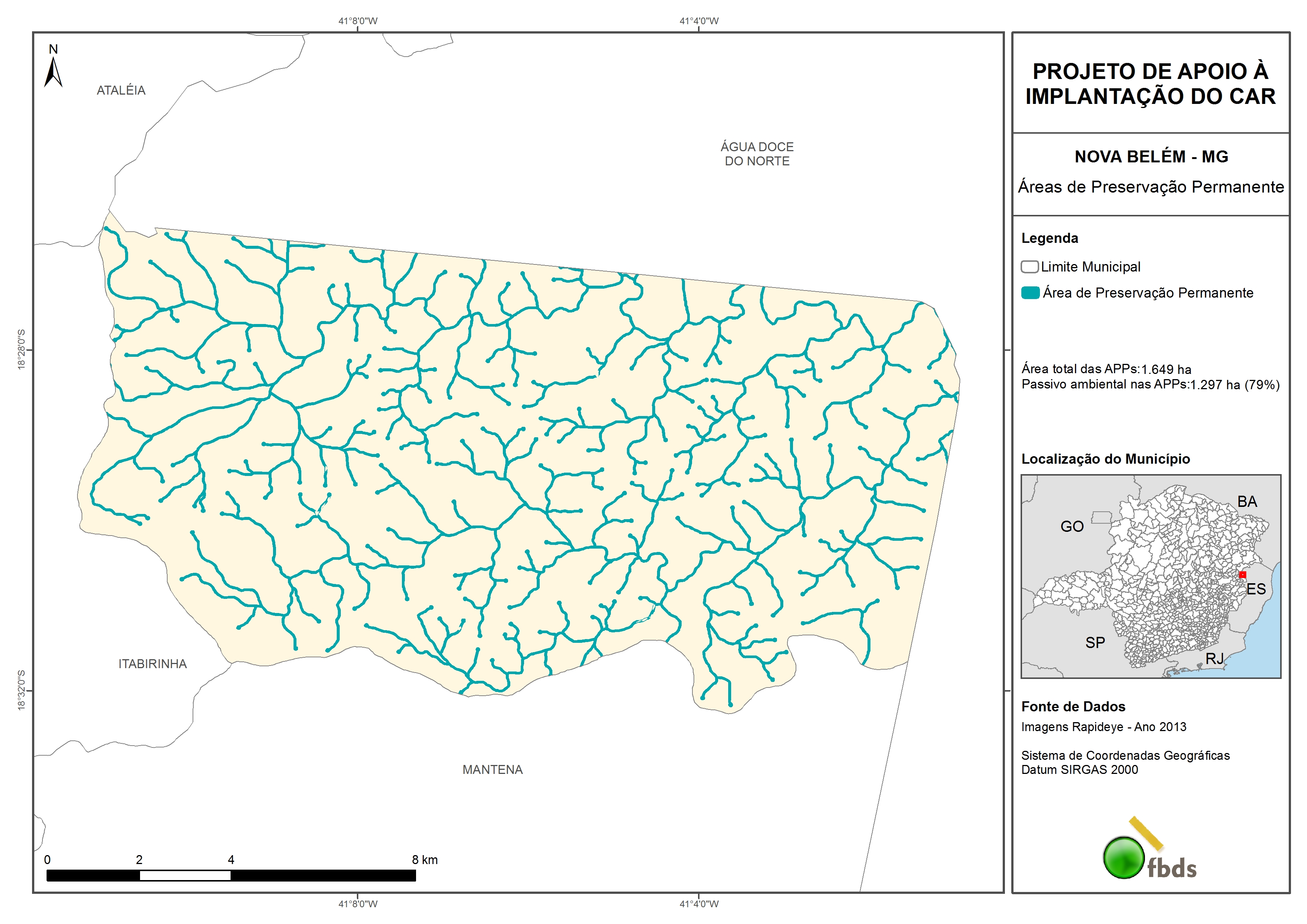Click the ES state label on inset map
The image size is (1307, 924).
[x=1256, y=589]
